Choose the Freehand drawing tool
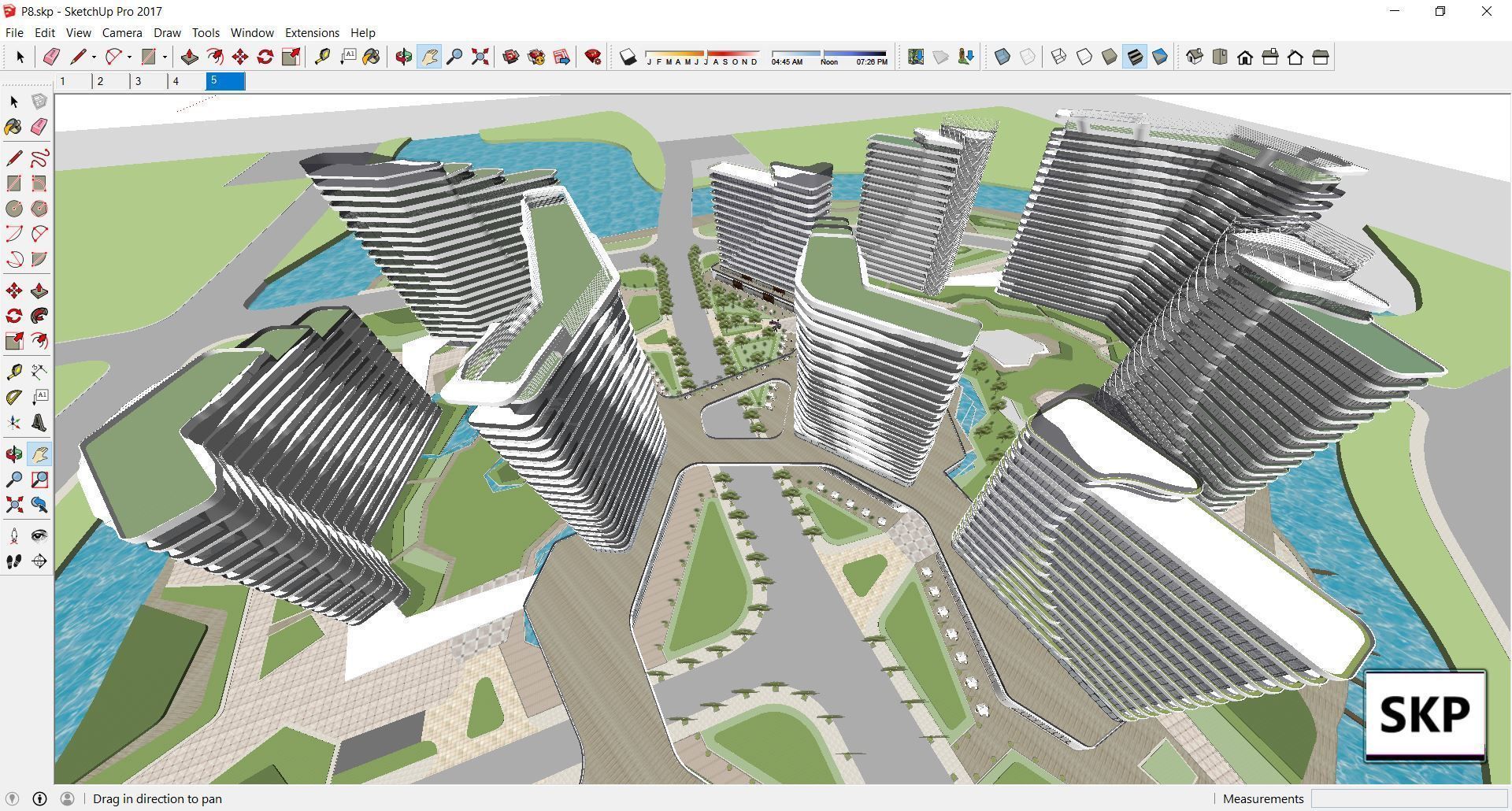 [39, 158]
